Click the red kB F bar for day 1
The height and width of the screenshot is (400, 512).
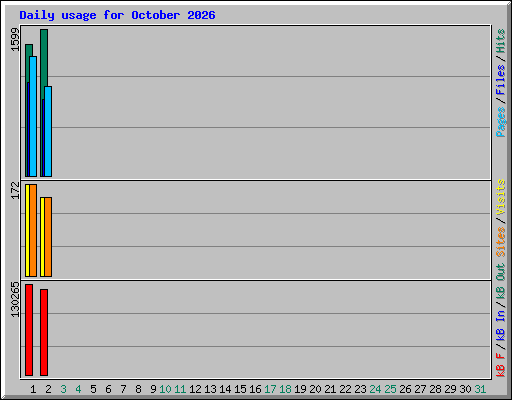click(29, 330)
